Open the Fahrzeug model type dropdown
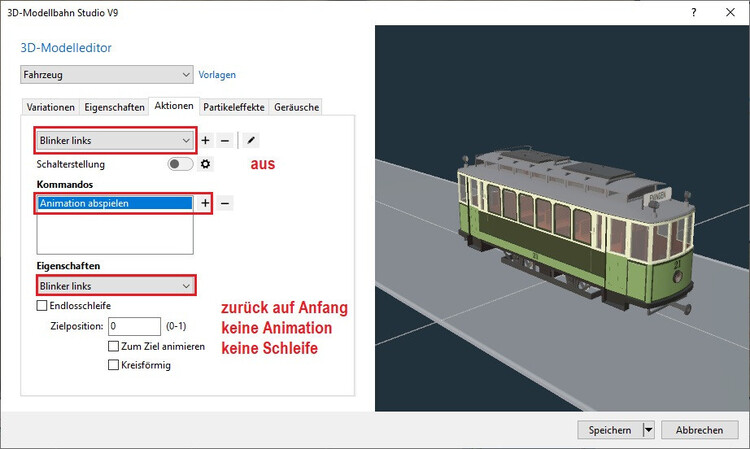Viewport: 750px width, 449px height. (107, 75)
